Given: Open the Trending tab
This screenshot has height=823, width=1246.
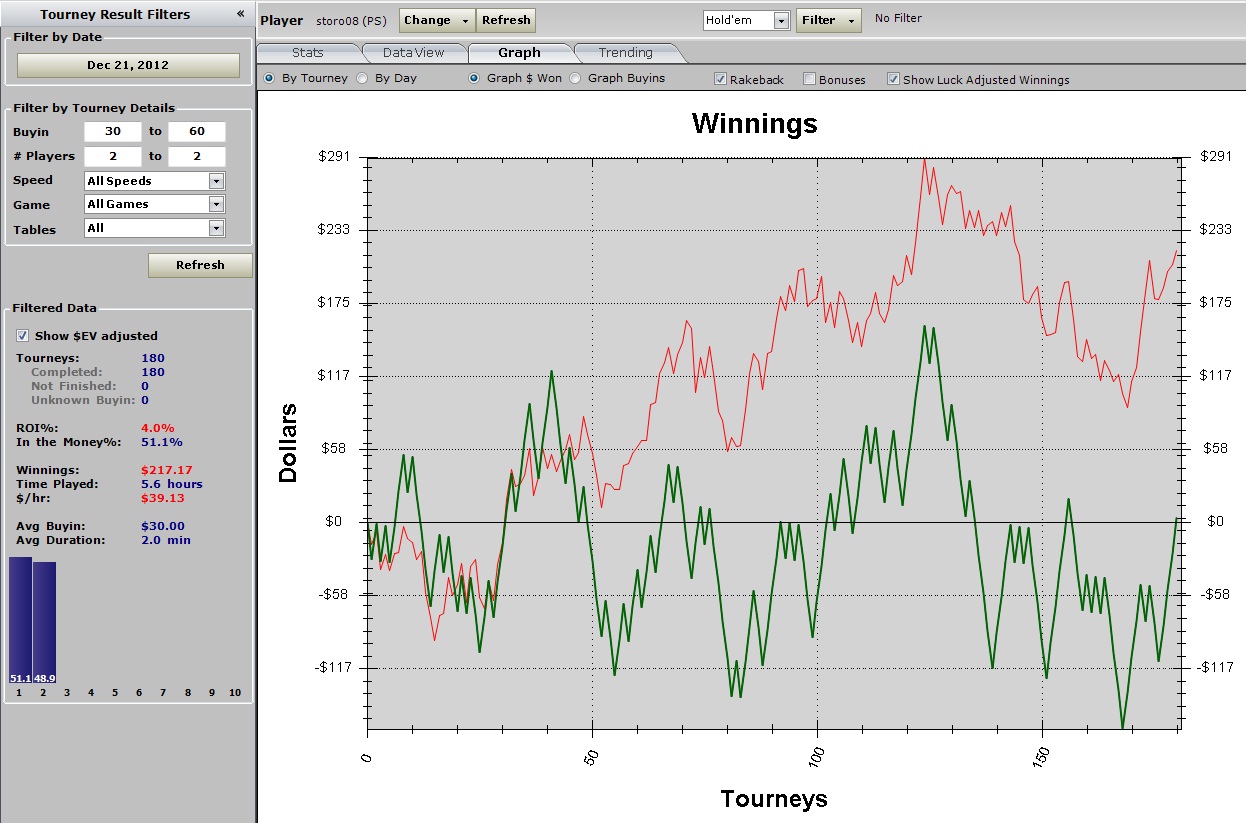Looking at the screenshot, I should click(x=625, y=53).
